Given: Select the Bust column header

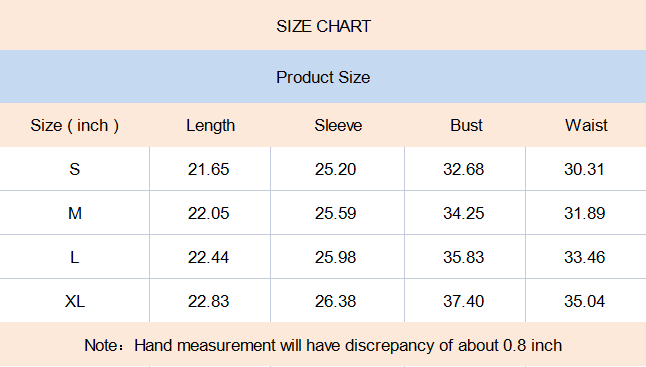Looking at the screenshot, I should click(466, 125).
